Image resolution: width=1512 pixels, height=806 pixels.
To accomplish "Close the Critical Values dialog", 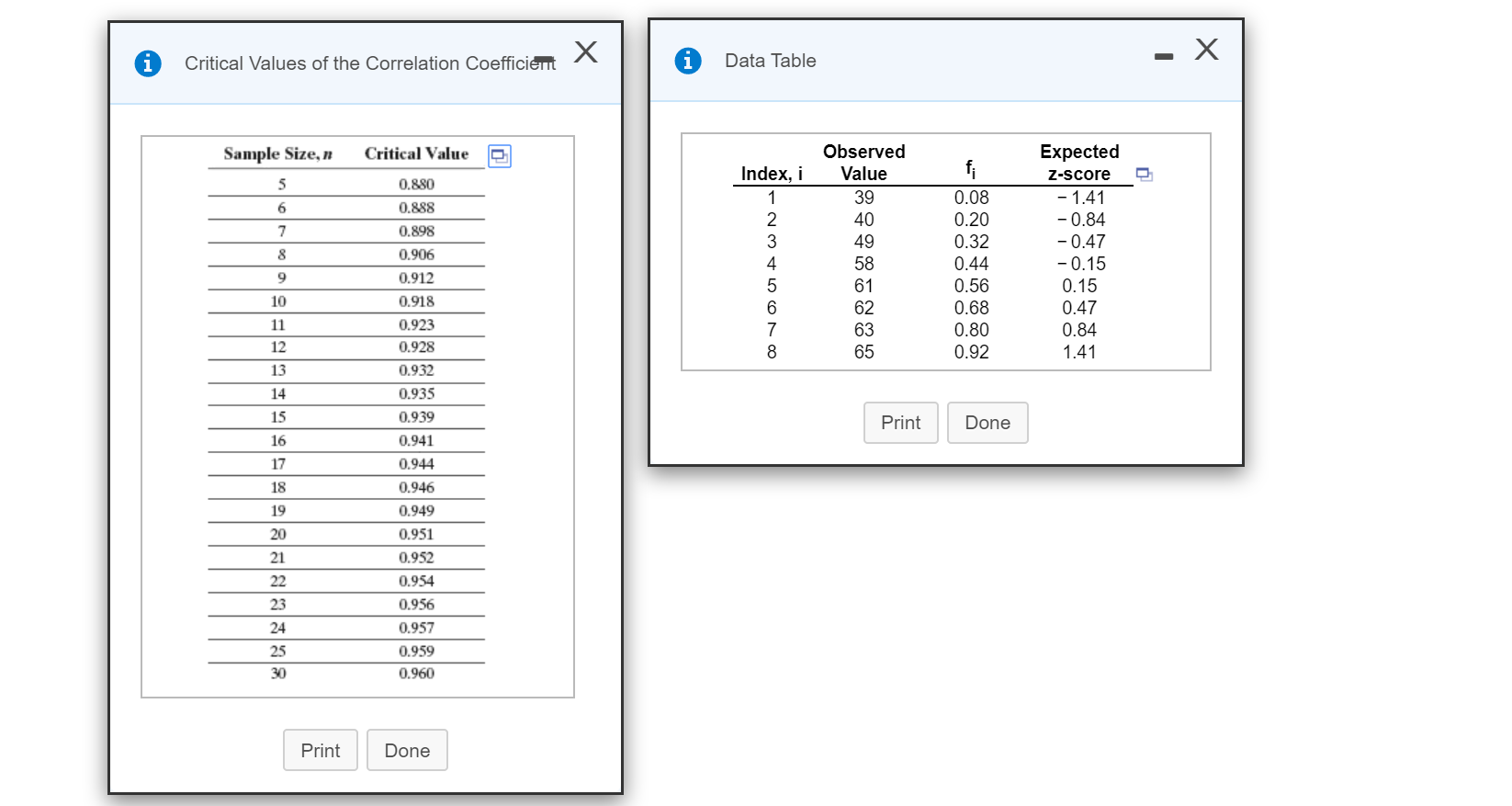I will pyautogui.click(x=586, y=51).
